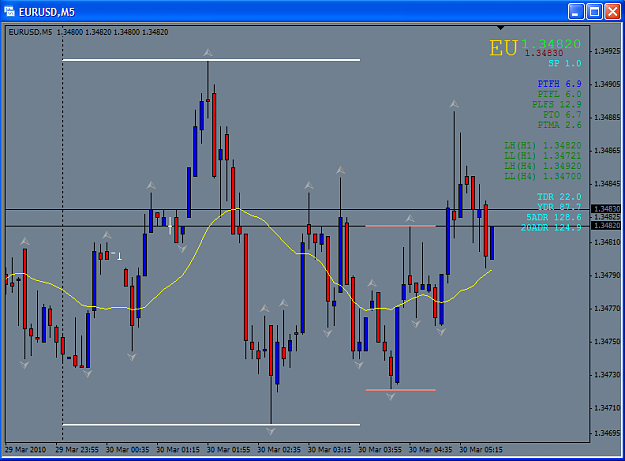
Task: Click the LL(H1) 1.34721 label
Action: pos(543,156)
